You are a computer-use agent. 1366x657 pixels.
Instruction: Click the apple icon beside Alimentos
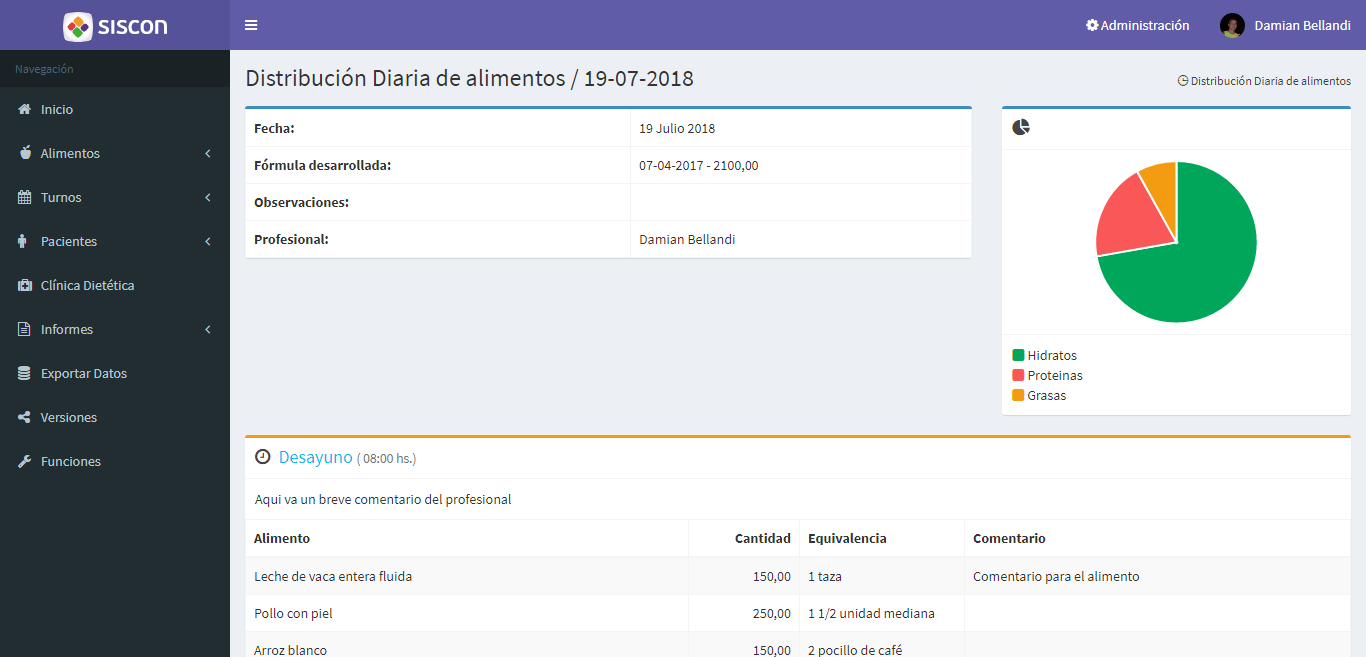25,153
